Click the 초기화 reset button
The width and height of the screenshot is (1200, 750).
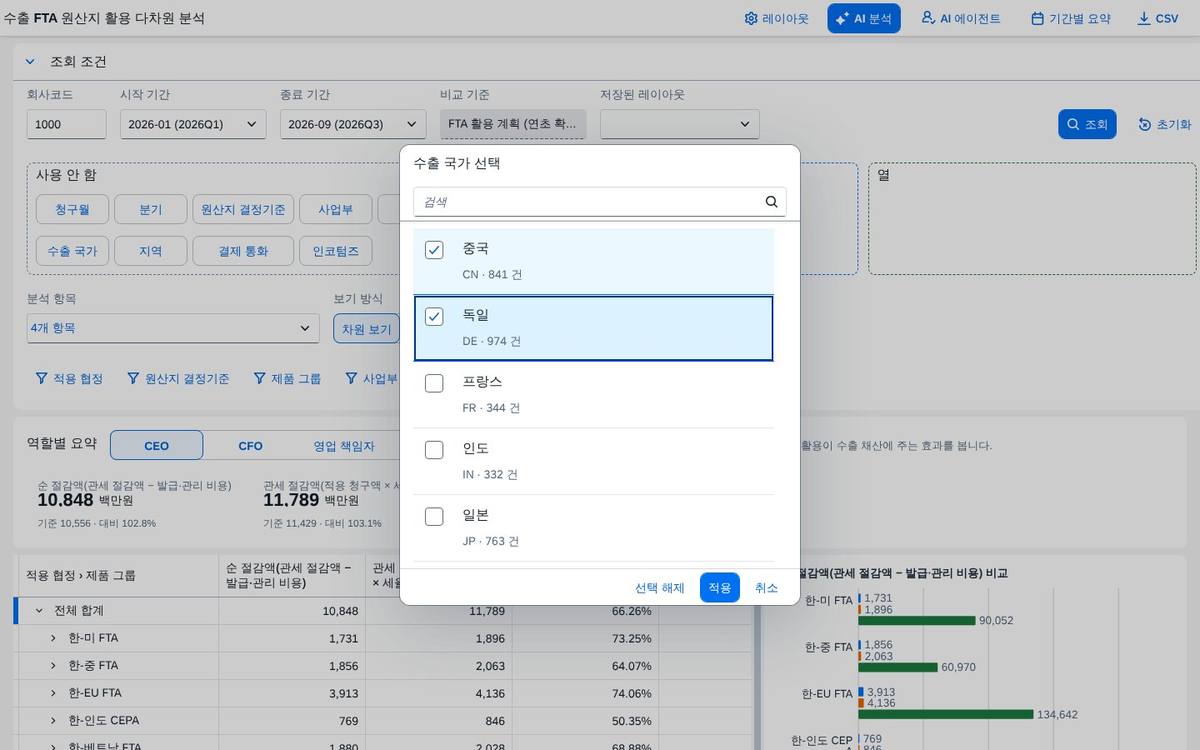click(x=1165, y=124)
